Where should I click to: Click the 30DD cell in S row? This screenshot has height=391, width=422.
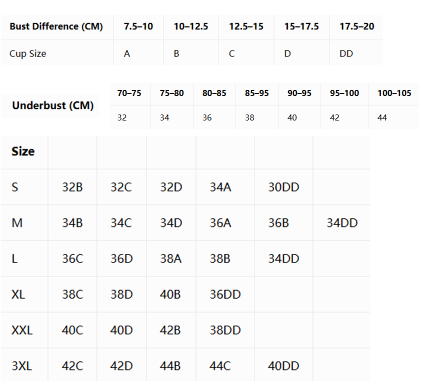click(x=284, y=187)
